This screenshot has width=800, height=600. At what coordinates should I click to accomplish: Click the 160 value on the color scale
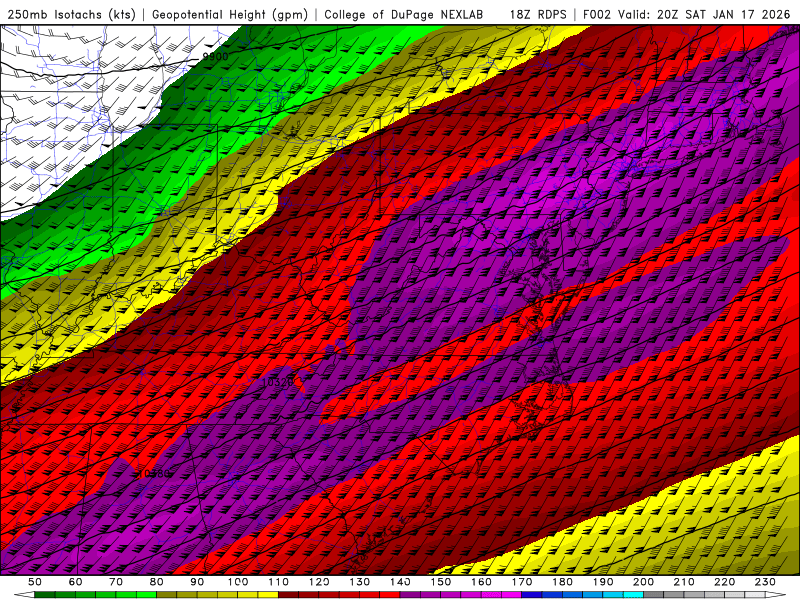(481, 582)
